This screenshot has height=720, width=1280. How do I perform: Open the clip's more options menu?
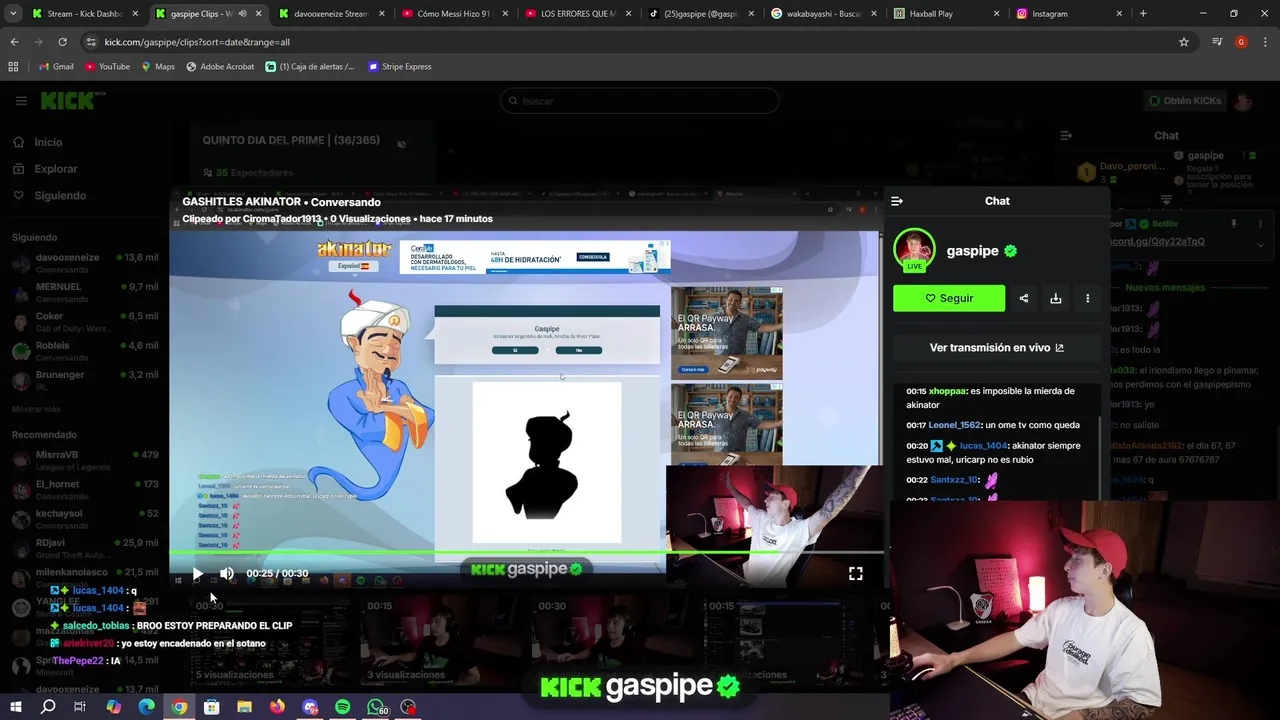pyautogui.click(x=1087, y=298)
